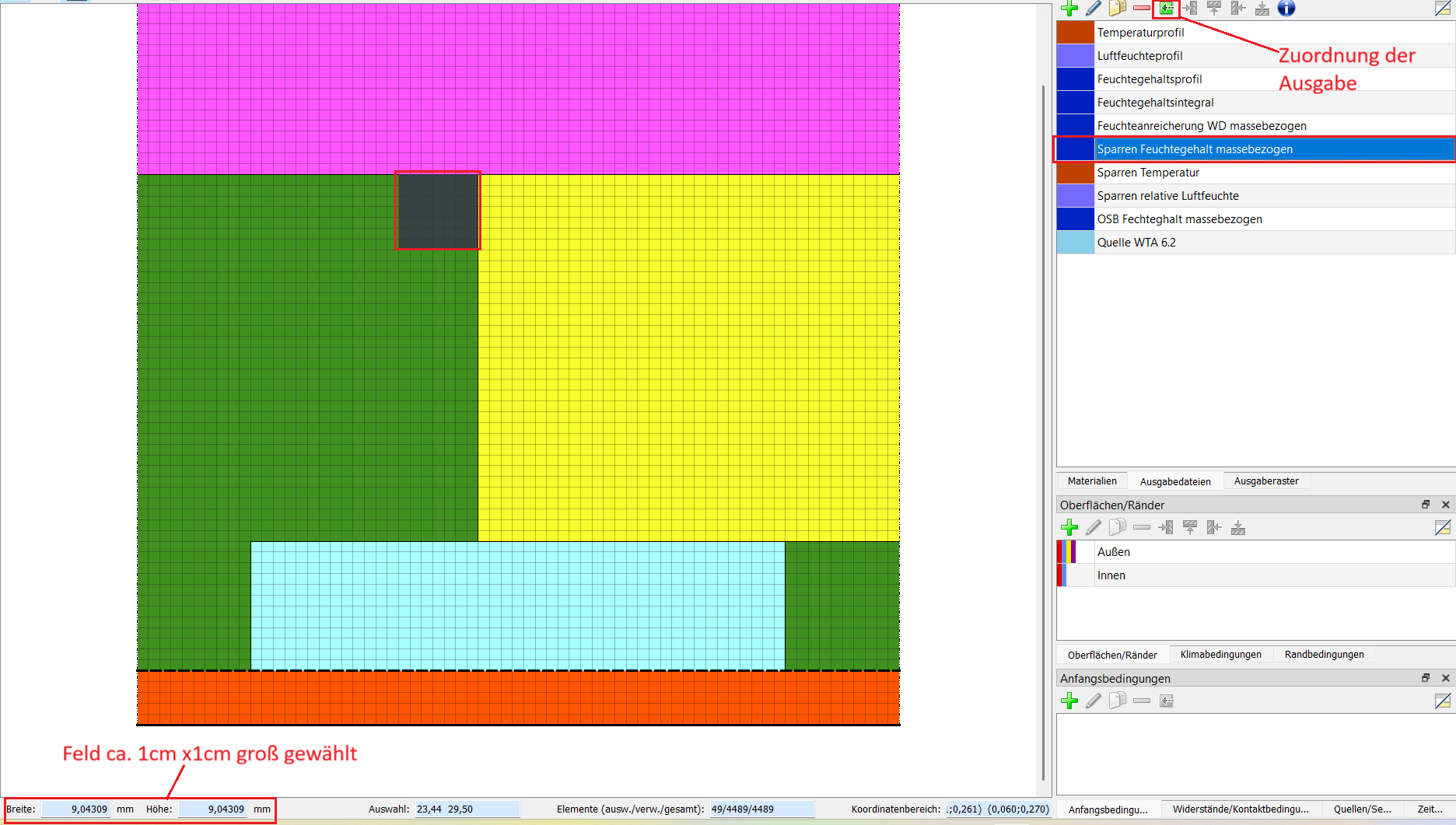Toggle overlay display icon in Anfangsbedingungen toolbar
Image resolution: width=1456 pixels, height=825 pixels.
click(1443, 701)
